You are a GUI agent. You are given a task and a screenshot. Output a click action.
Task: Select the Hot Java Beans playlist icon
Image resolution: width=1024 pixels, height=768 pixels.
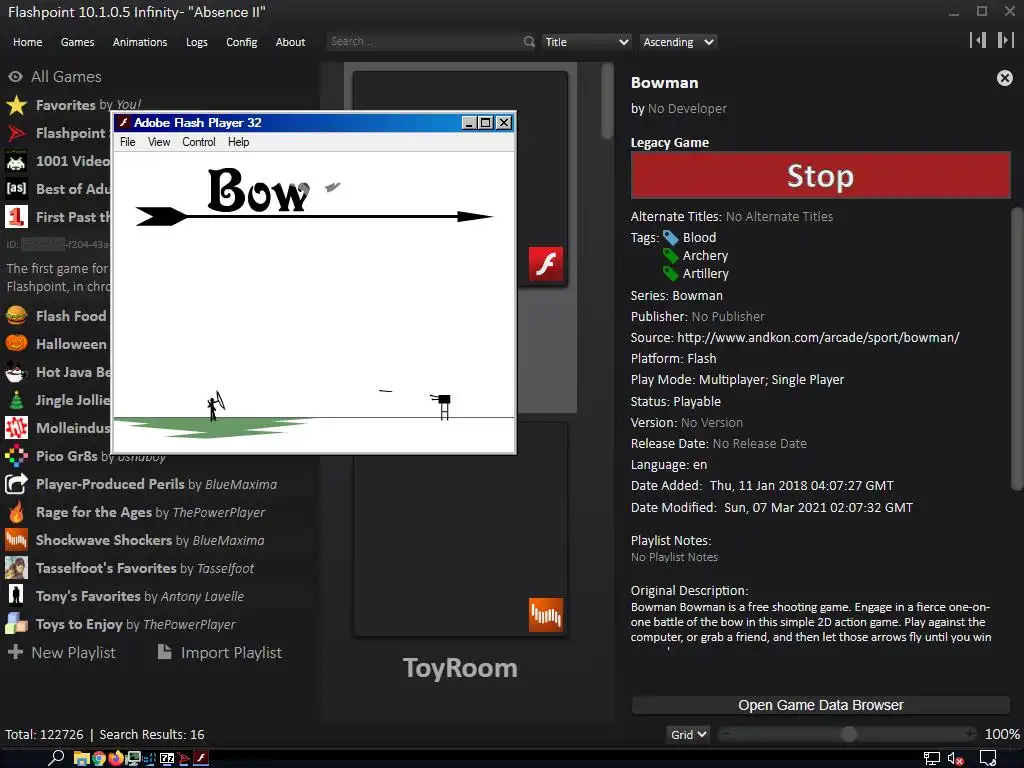click(x=16, y=372)
